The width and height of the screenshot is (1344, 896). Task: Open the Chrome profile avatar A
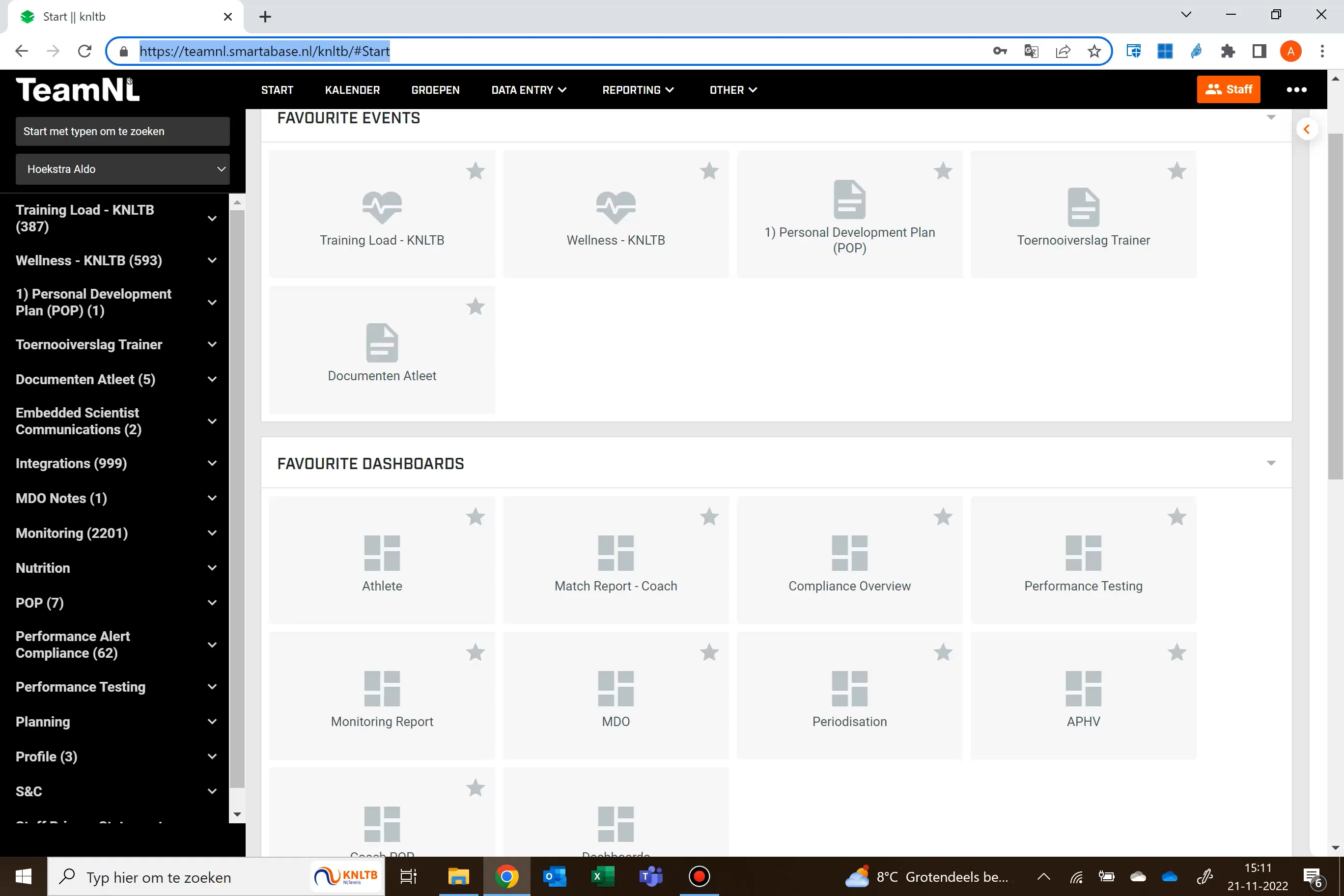tap(1290, 51)
